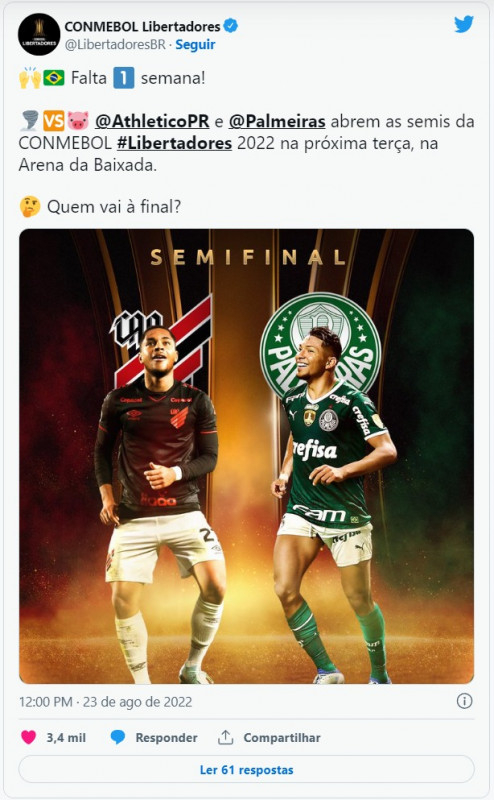The width and height of the screenshot is (494, 800).
Task: Click the Compartilhar label
Action: click(282, 738)
